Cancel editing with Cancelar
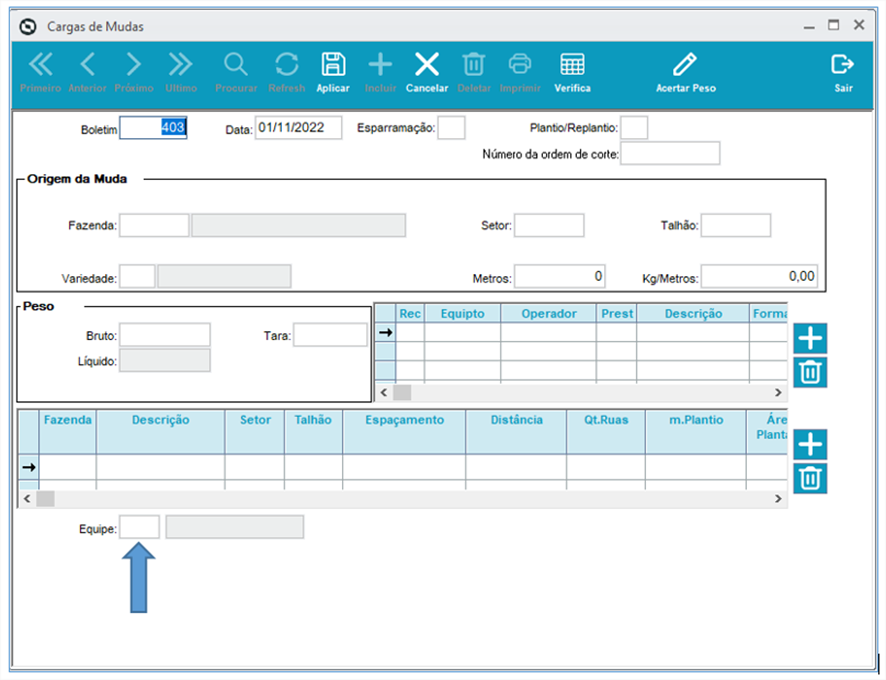 [x=427, y=72]
